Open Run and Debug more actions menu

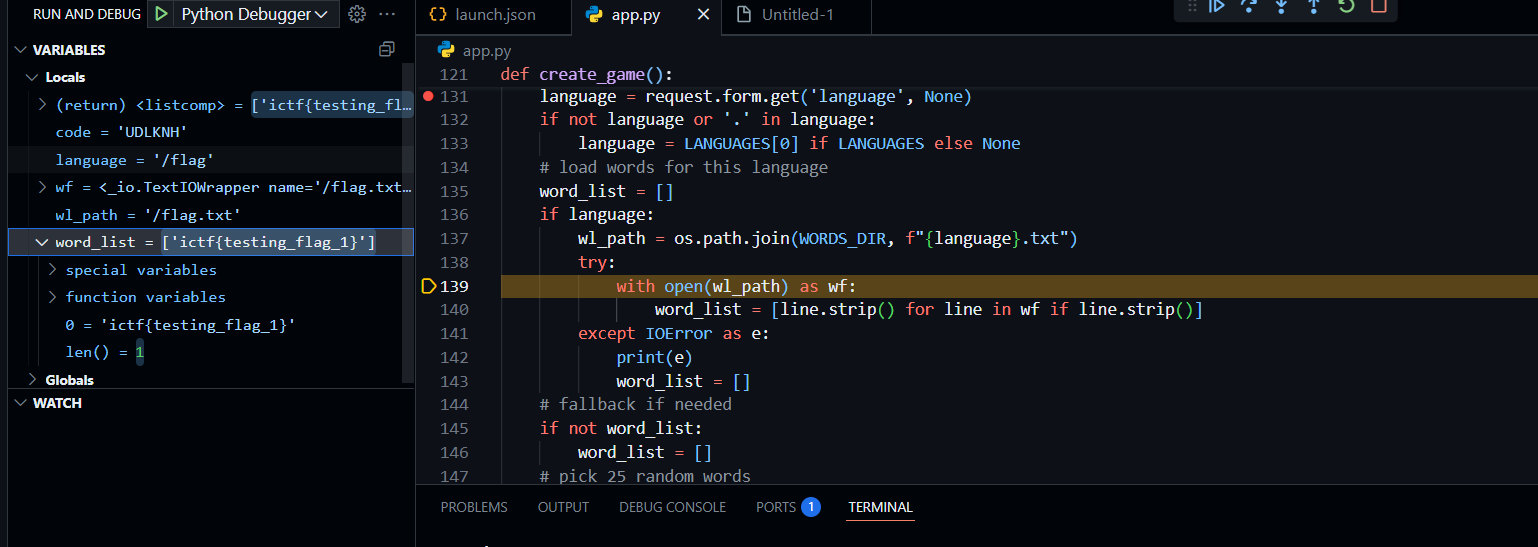[x=388, y=15]
